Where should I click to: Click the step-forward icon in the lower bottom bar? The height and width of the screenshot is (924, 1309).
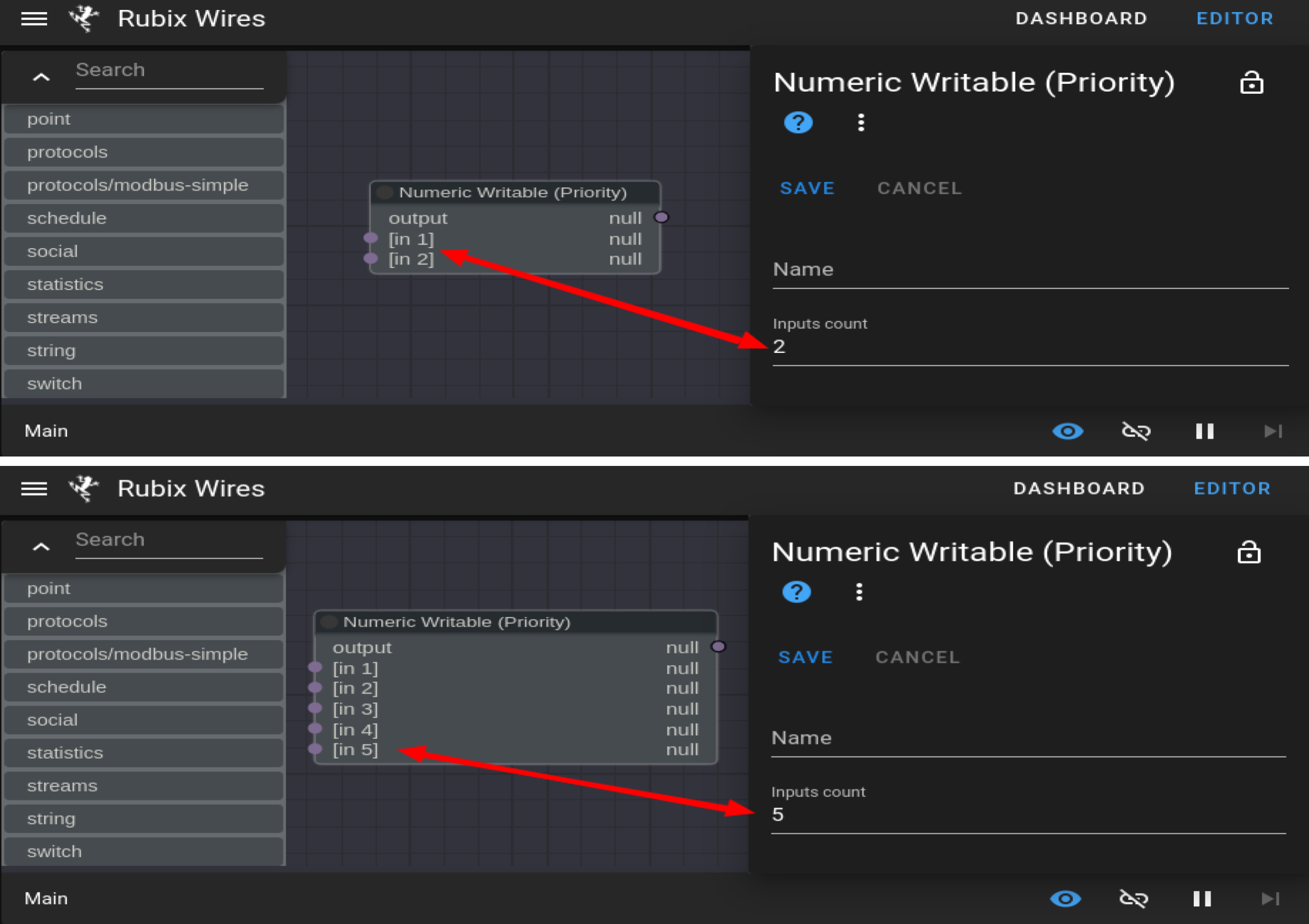1271,899
